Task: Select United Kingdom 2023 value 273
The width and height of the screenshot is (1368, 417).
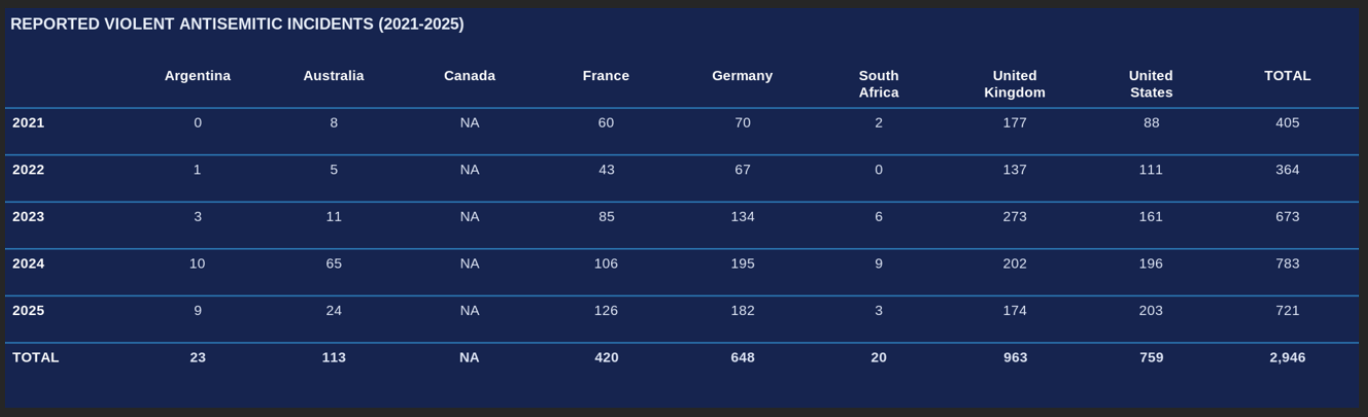Action: tap(1014, 217)
